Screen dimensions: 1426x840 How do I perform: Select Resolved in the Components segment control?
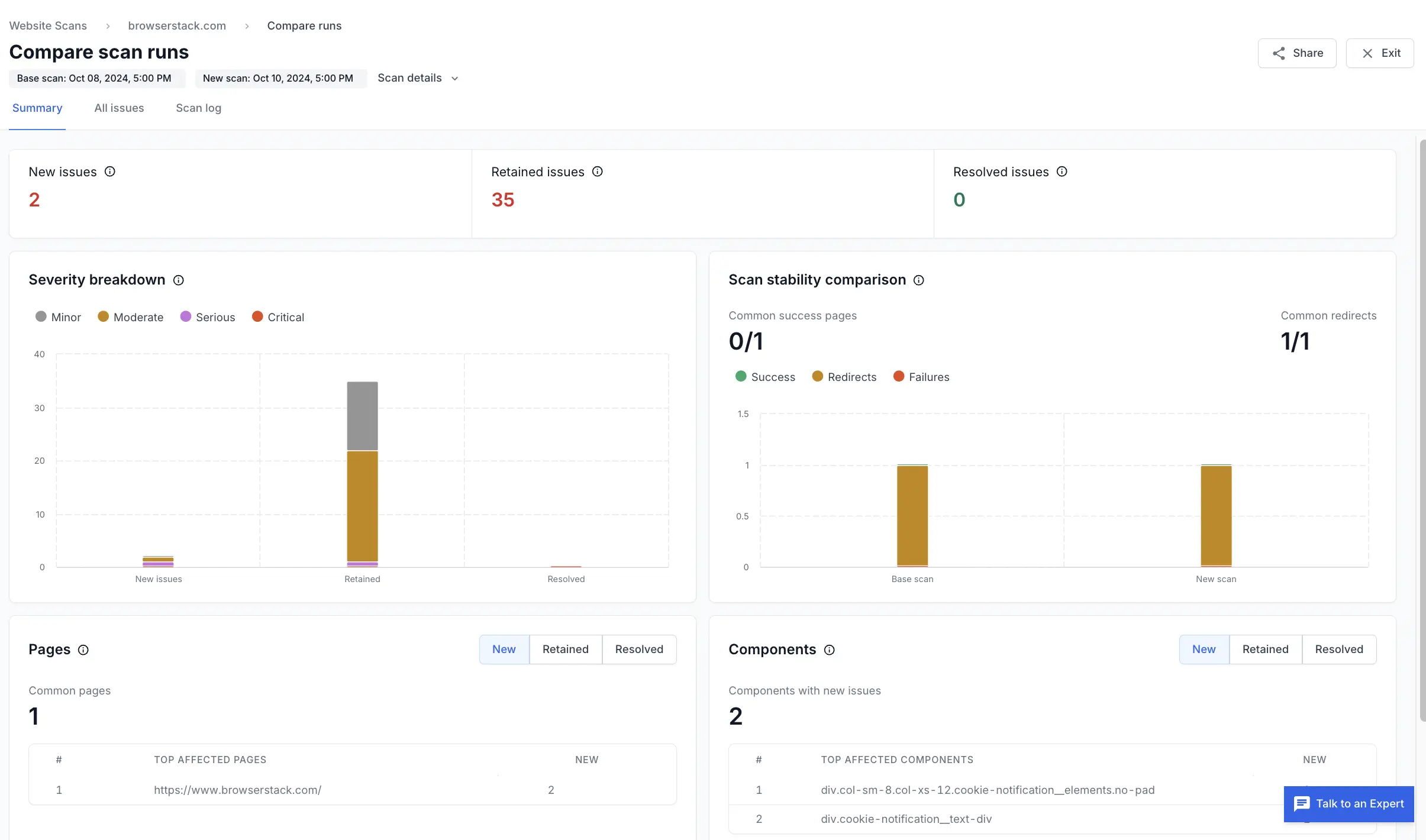click(x=1338, y=650)
